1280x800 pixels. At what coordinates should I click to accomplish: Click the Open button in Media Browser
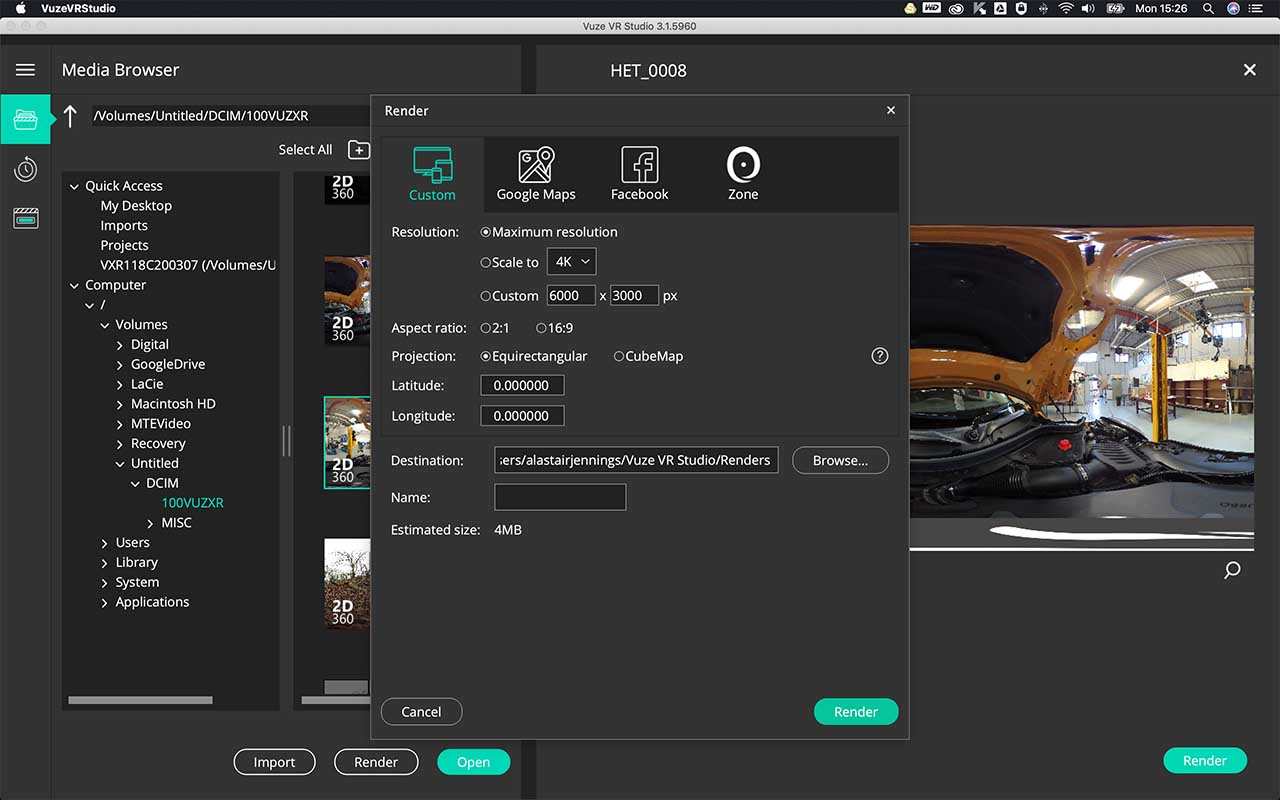(x=473, y=762)
